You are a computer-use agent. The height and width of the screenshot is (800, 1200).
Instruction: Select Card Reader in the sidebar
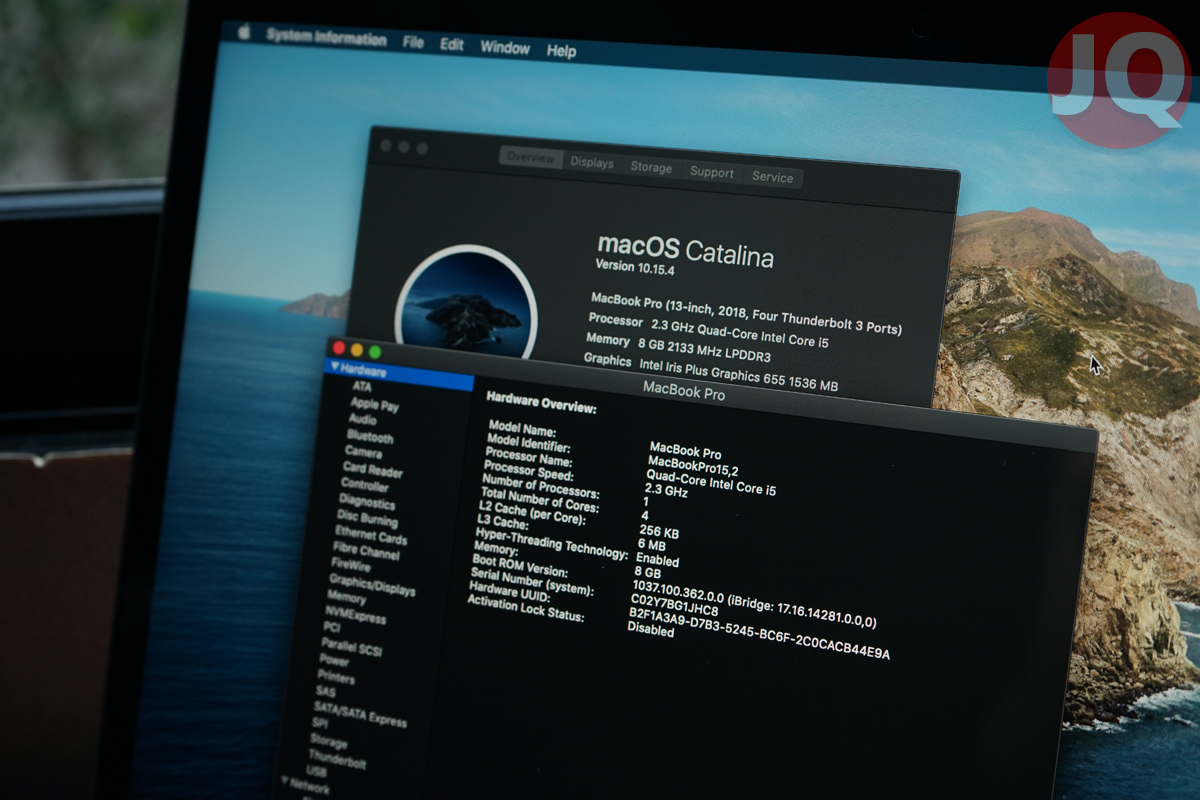click(373, 470)
